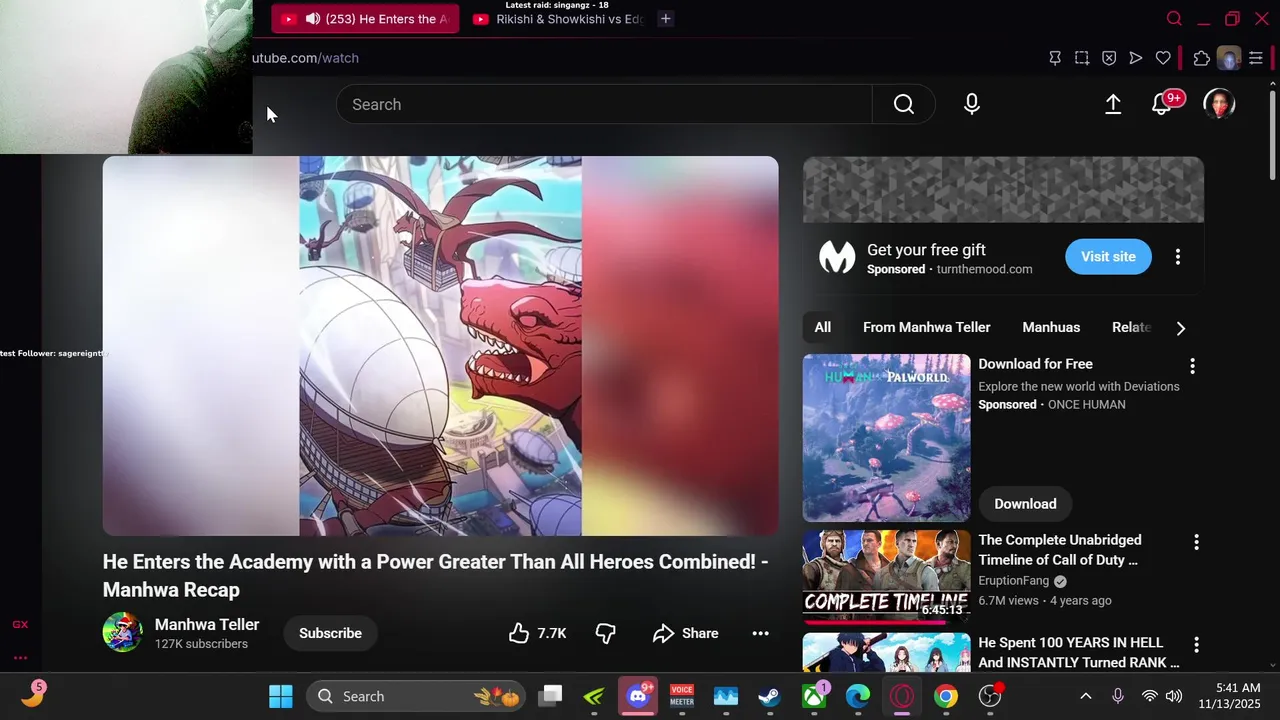1280x720 pixels.
Task: Select the Manhuas filter chip
Action: (x=1051, y=327)
